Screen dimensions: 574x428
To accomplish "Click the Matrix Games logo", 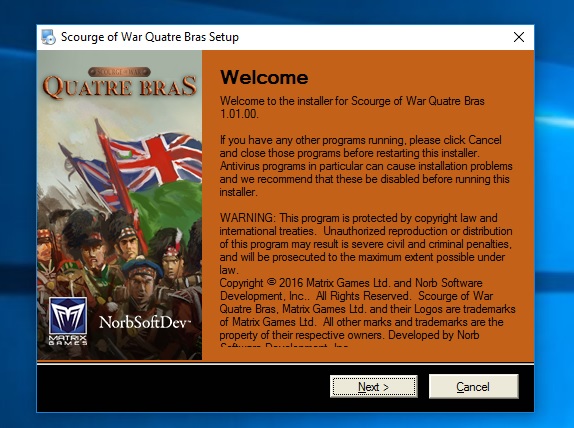I will point(68,321).
